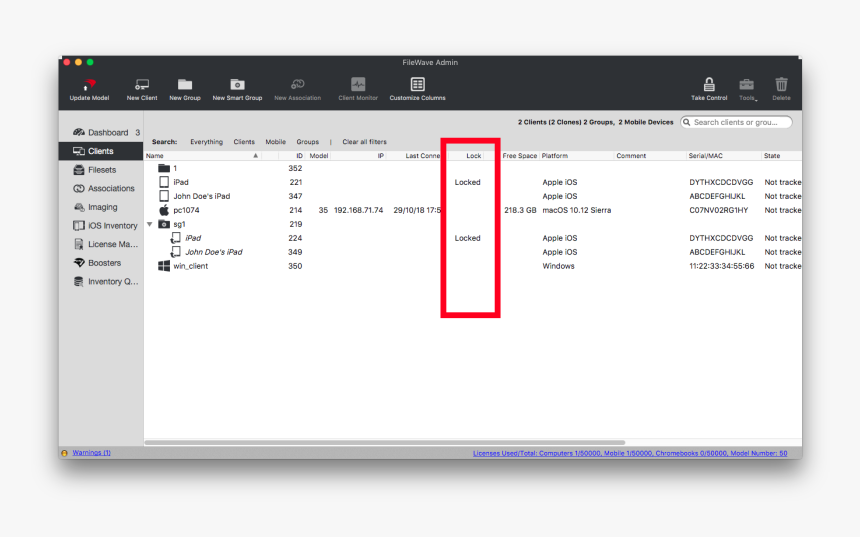Switch to the Dashboard view

tap(107, 132)
